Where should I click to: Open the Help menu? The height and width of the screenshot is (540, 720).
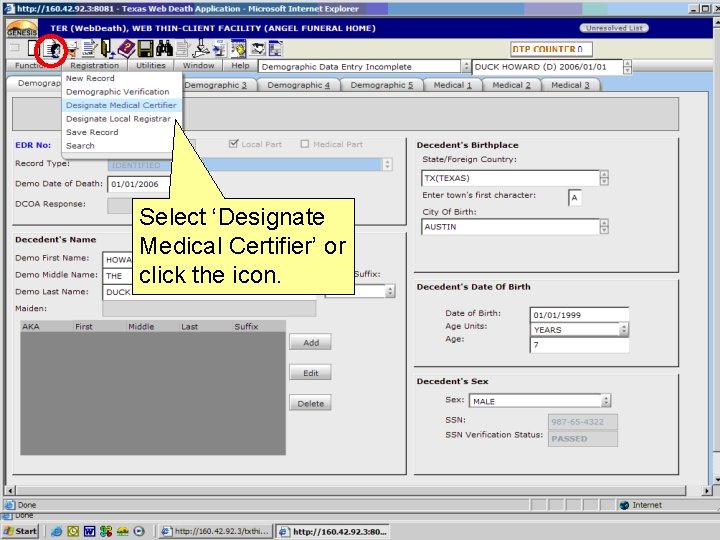pos(240,66)
